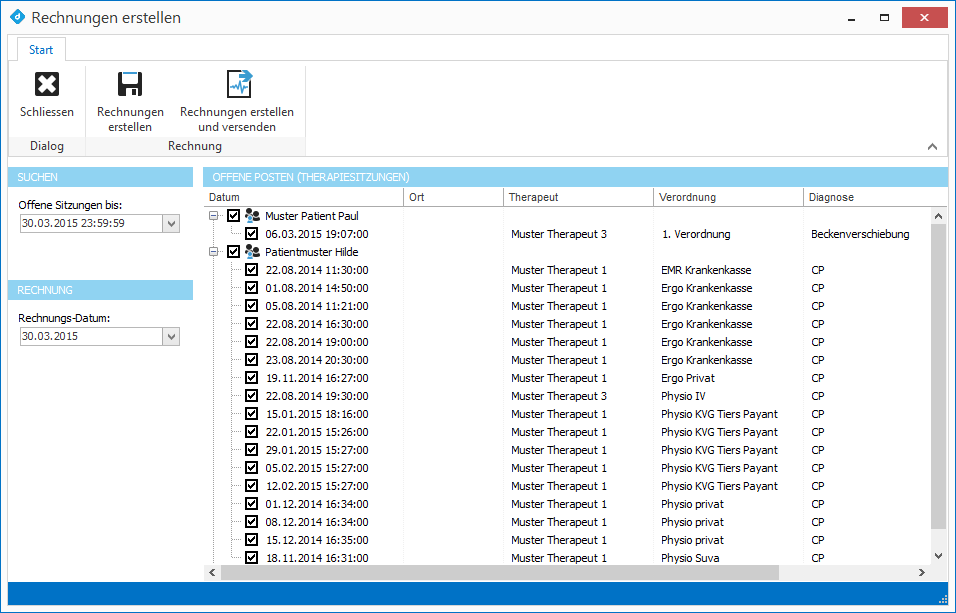Collapse the Patientmuster Hilde tree node
Image resolution: width=956 pixels, height=613 pixels.
pyautogui.click(x=215, y=252)
